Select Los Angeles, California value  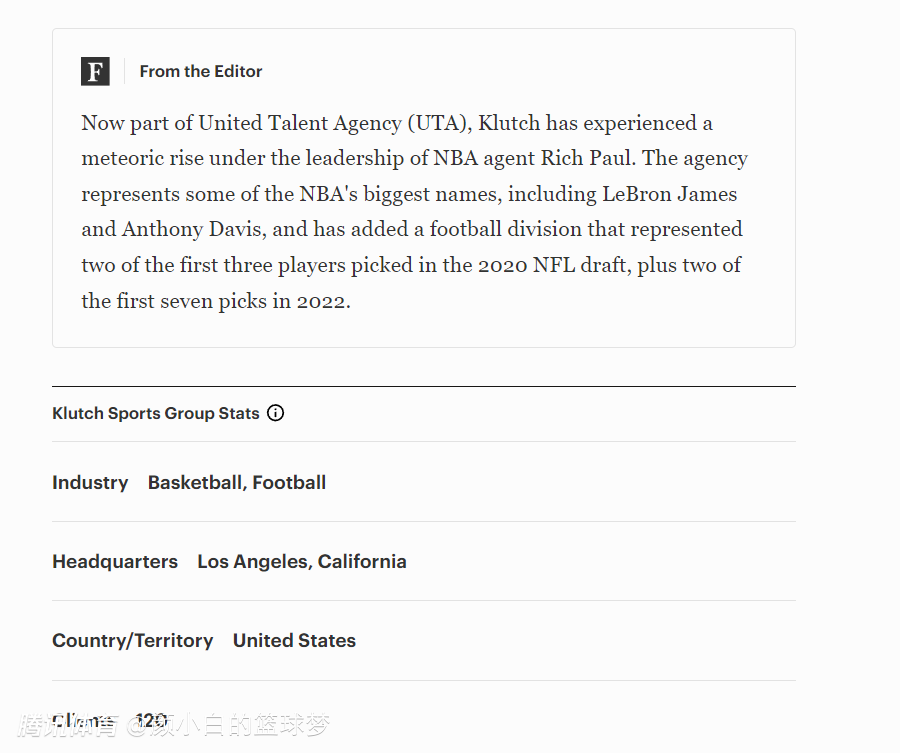(302, 561)
